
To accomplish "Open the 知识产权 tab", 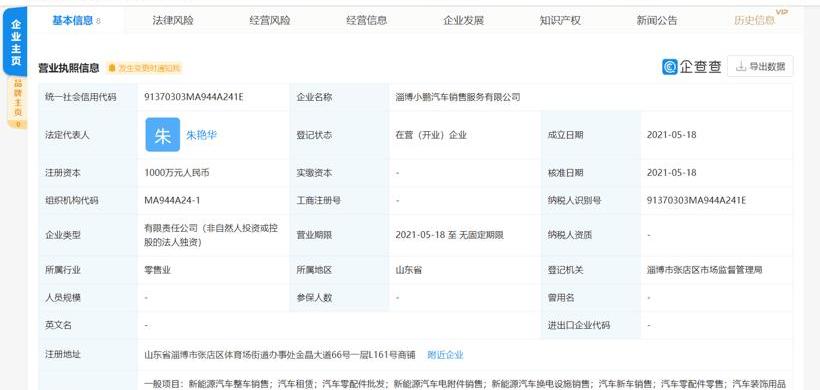I will [x=560, y=20].
